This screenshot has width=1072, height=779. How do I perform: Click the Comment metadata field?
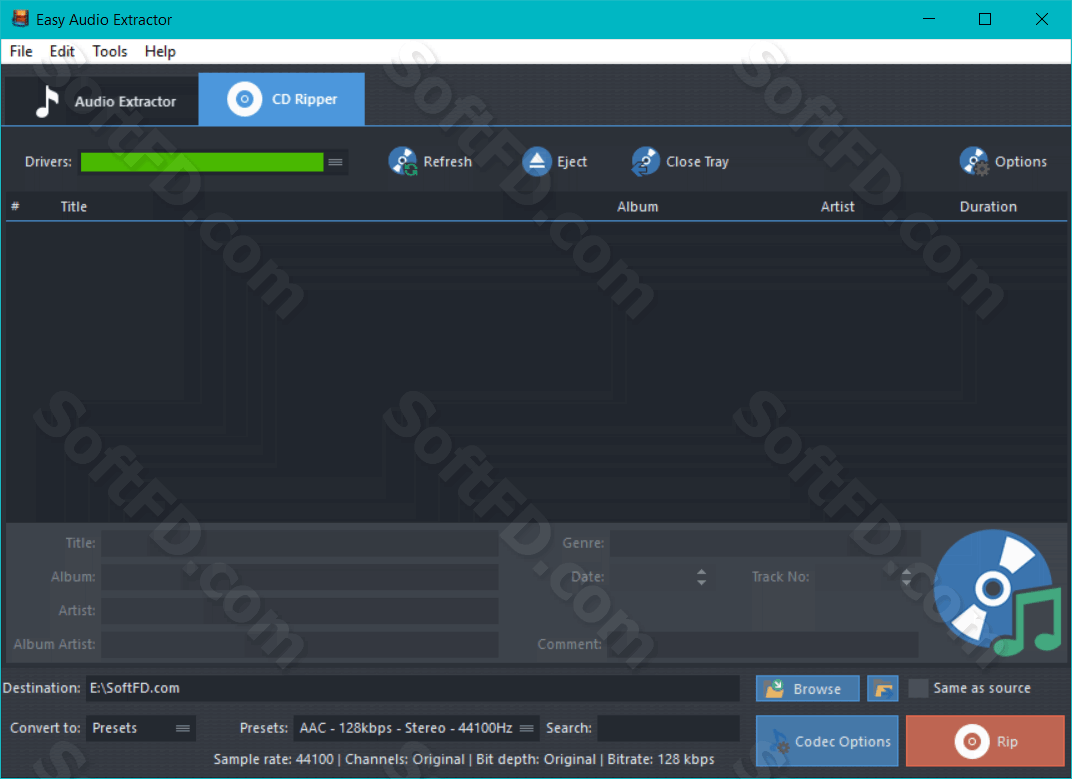(763, 644)
